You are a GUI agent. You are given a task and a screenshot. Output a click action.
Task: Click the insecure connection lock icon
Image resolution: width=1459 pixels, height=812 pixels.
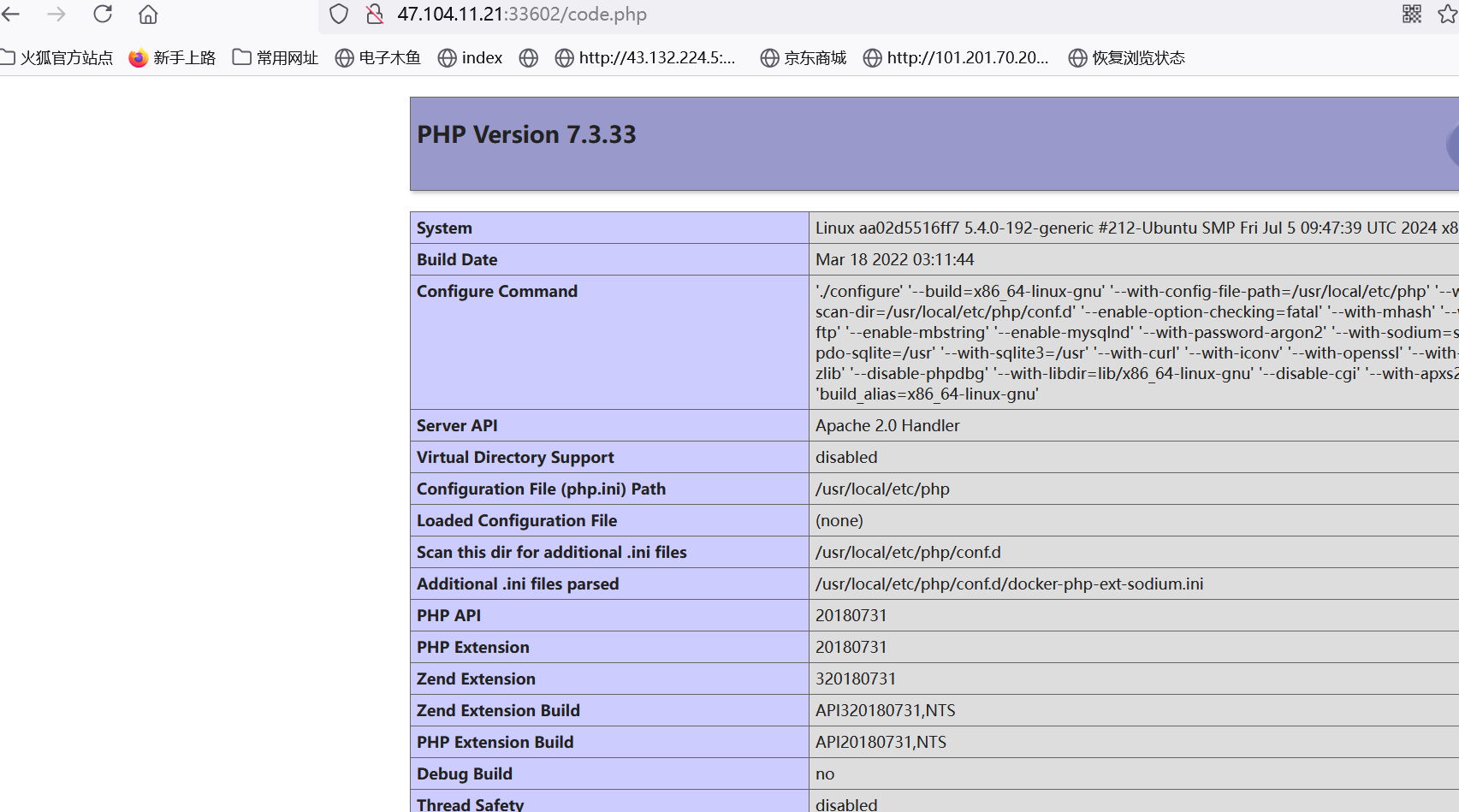click(374, 15)
